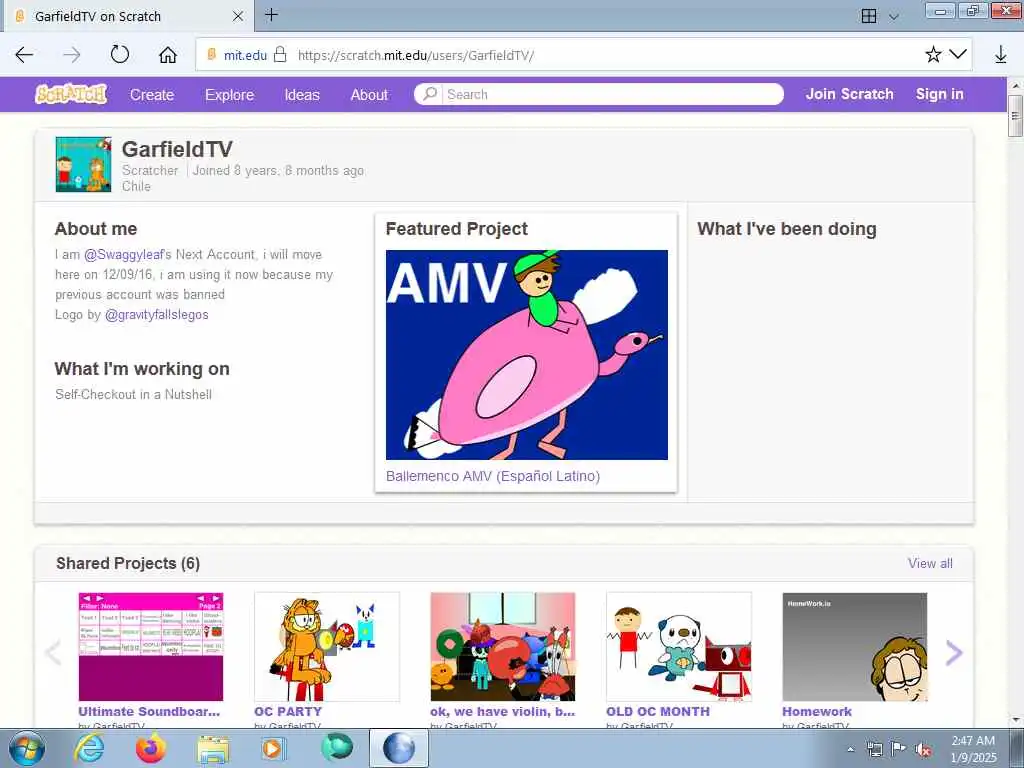
Task: Expand the tab list dropdown chevron
Action: (894, 17)
